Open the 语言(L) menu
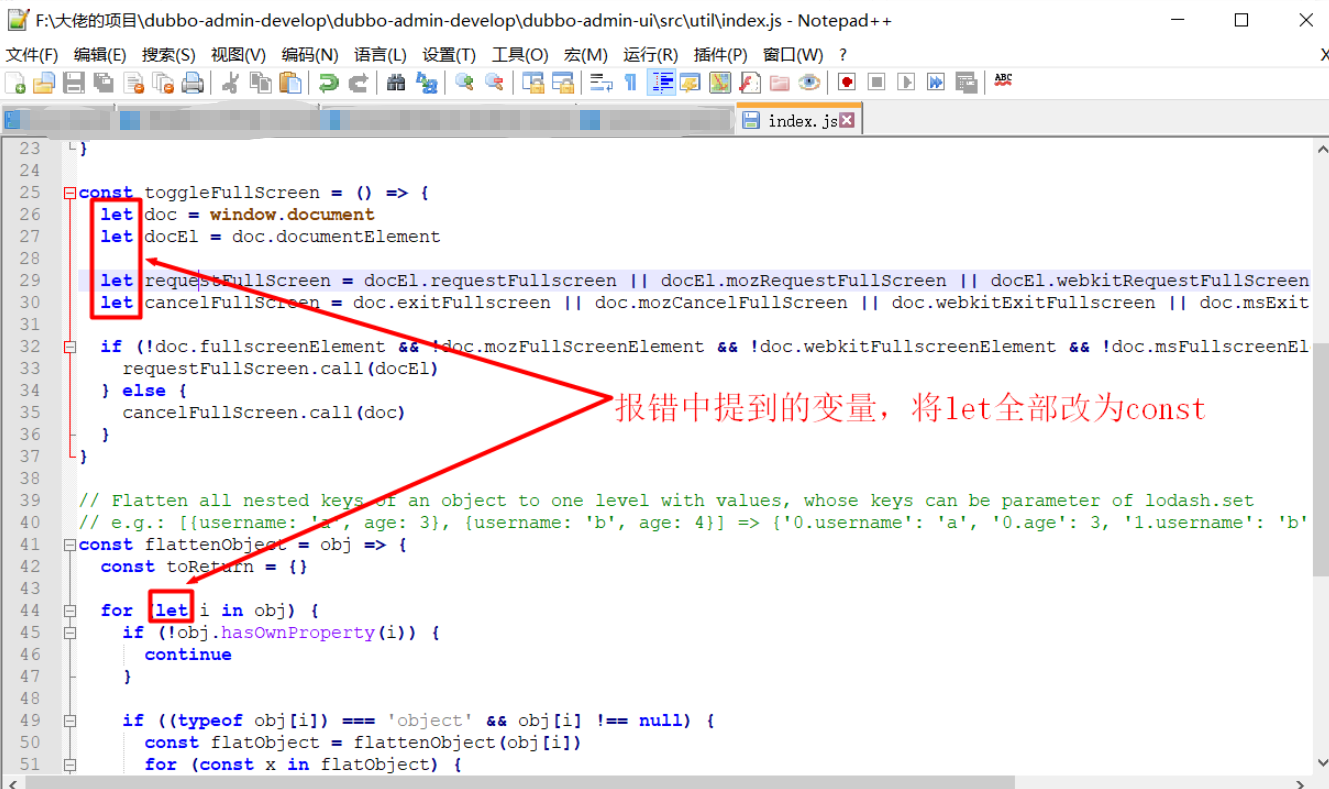The image size is (1329, 789). [x=380, y=55]
